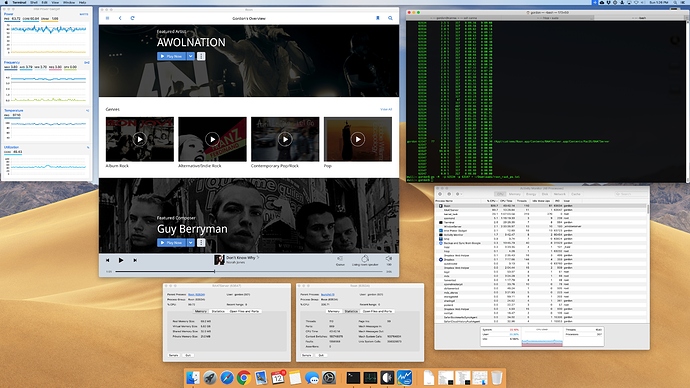Launch Google Chrome from the Dock
This screenshot has width=690, height=388.
[x=244, y=377]
